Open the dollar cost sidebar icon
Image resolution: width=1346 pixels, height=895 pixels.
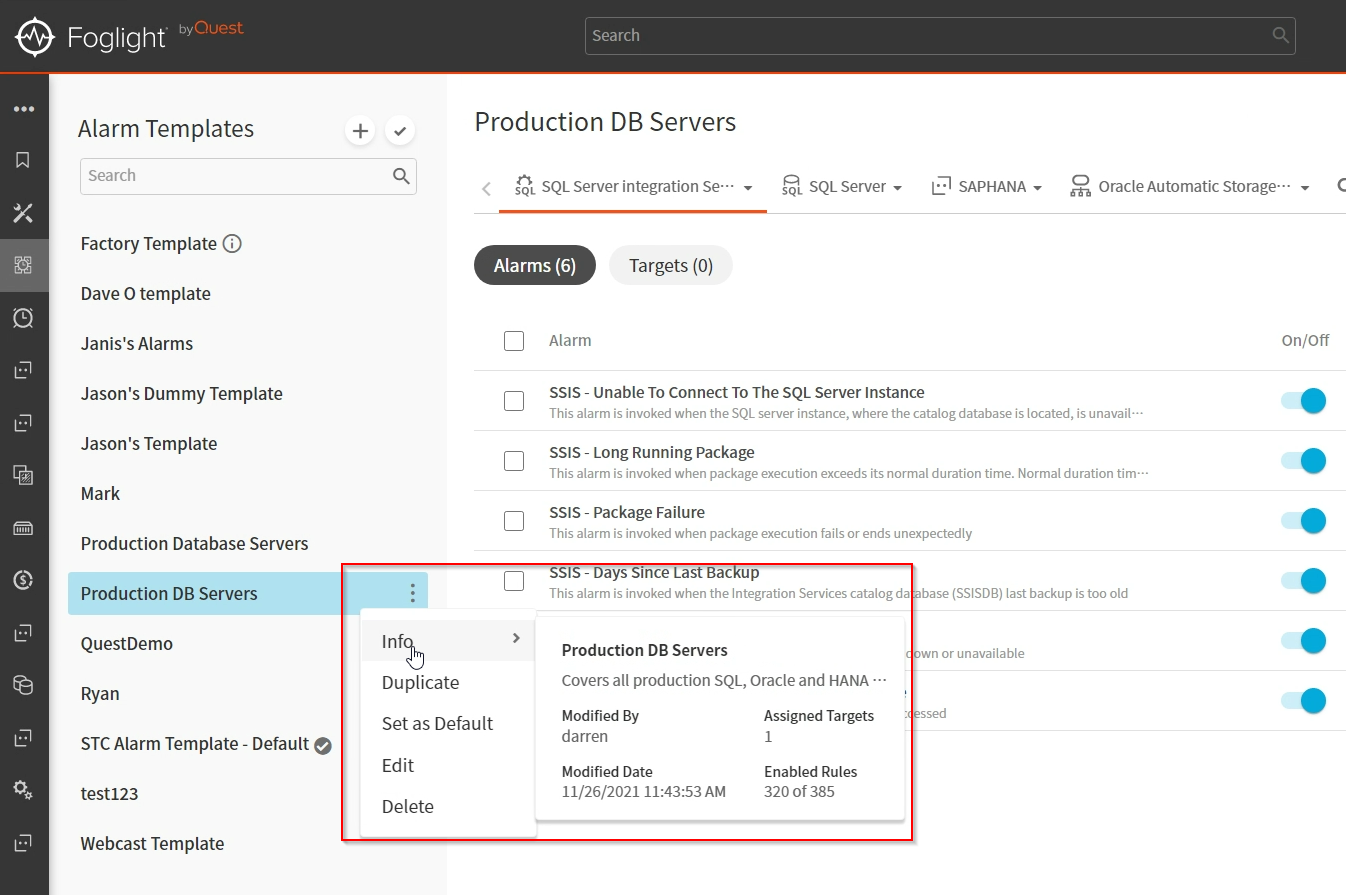24,579
